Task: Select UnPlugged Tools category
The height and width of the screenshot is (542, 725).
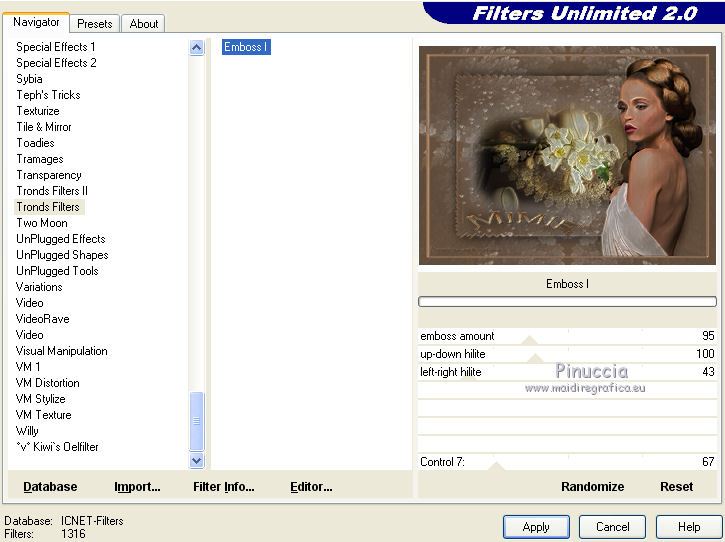Action: coord(57,271)
